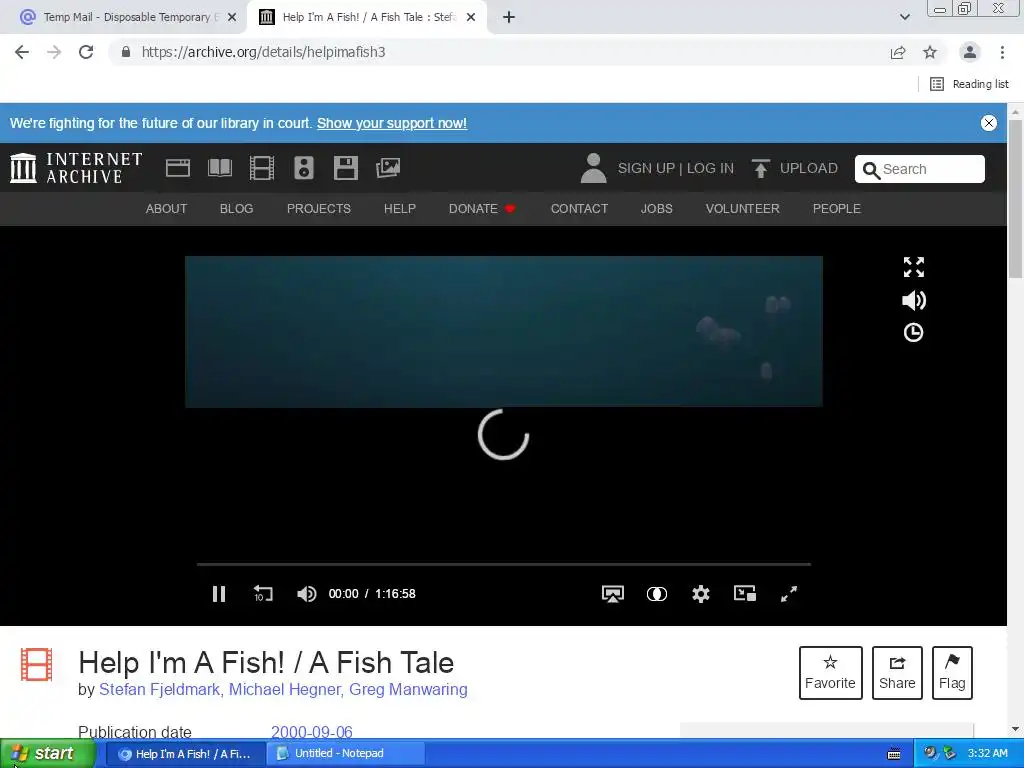
Task: Open a new browser tab
Action: [509, 17]
